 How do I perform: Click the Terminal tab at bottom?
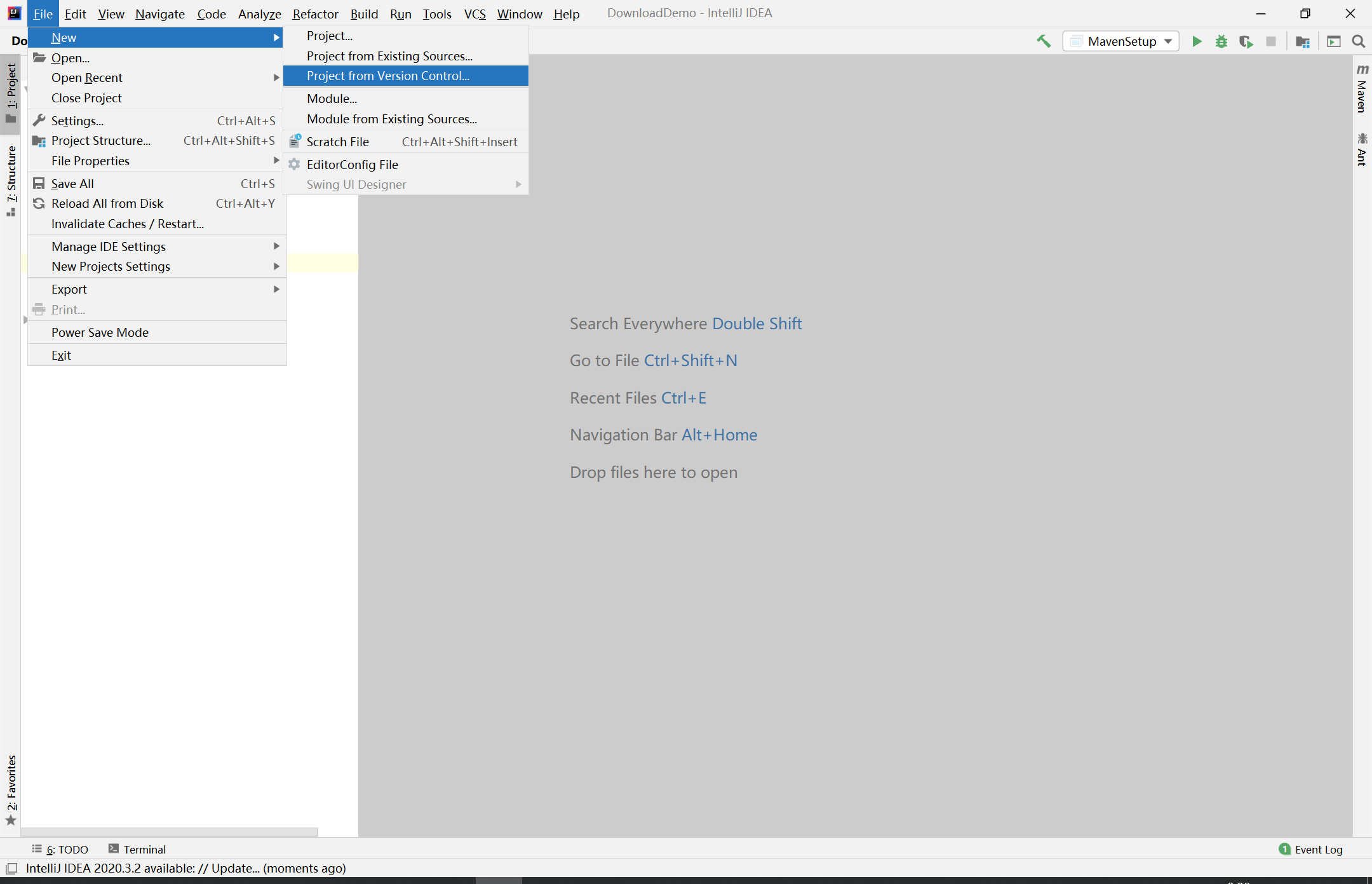click(x=141, y=849)
